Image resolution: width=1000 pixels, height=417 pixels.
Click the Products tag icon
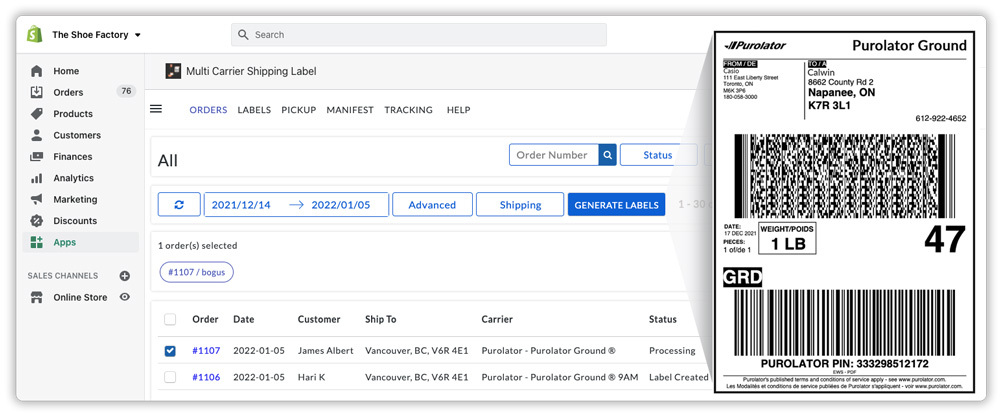36,113
